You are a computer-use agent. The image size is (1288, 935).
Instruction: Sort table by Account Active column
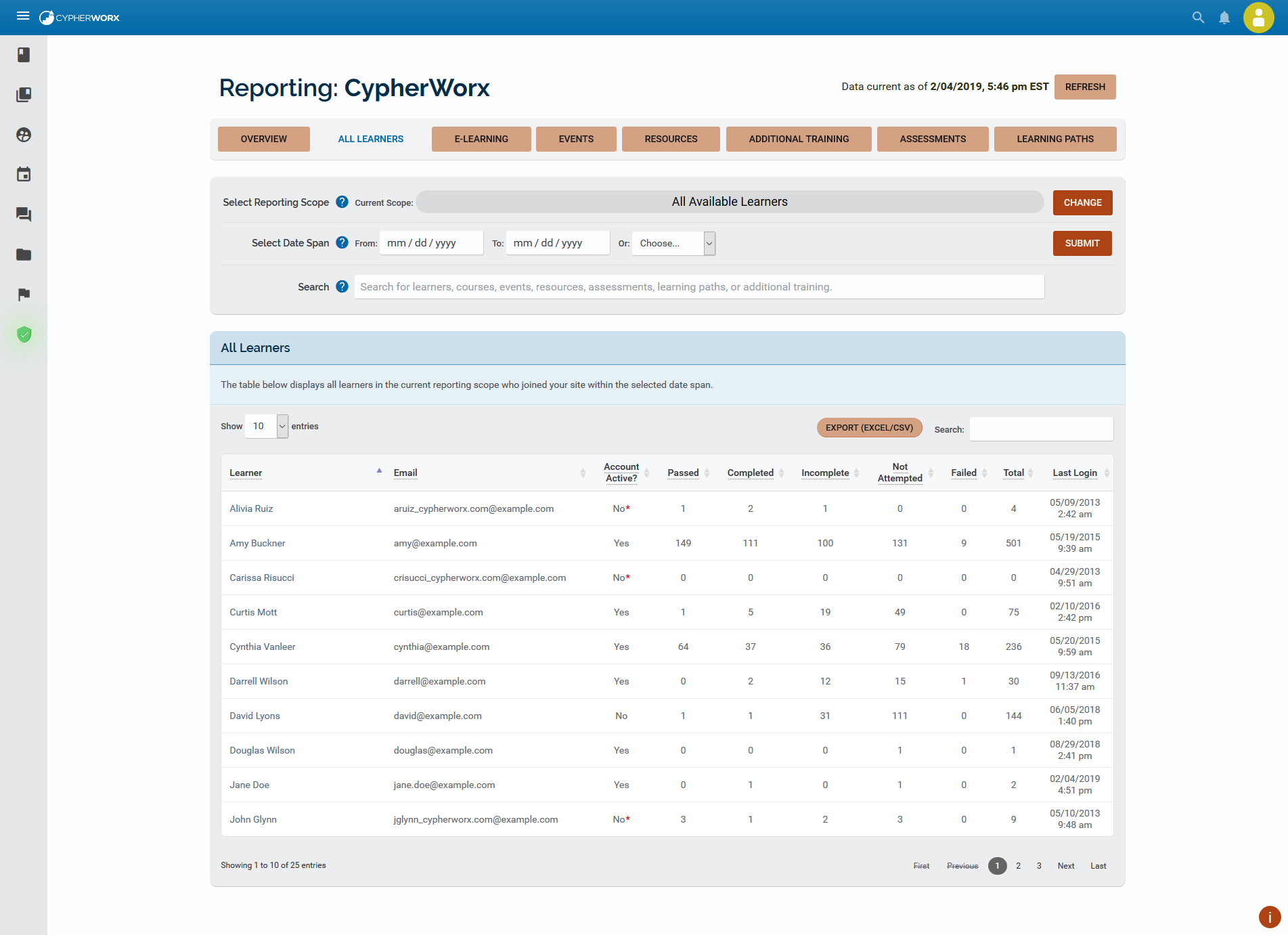pos(621,473)
